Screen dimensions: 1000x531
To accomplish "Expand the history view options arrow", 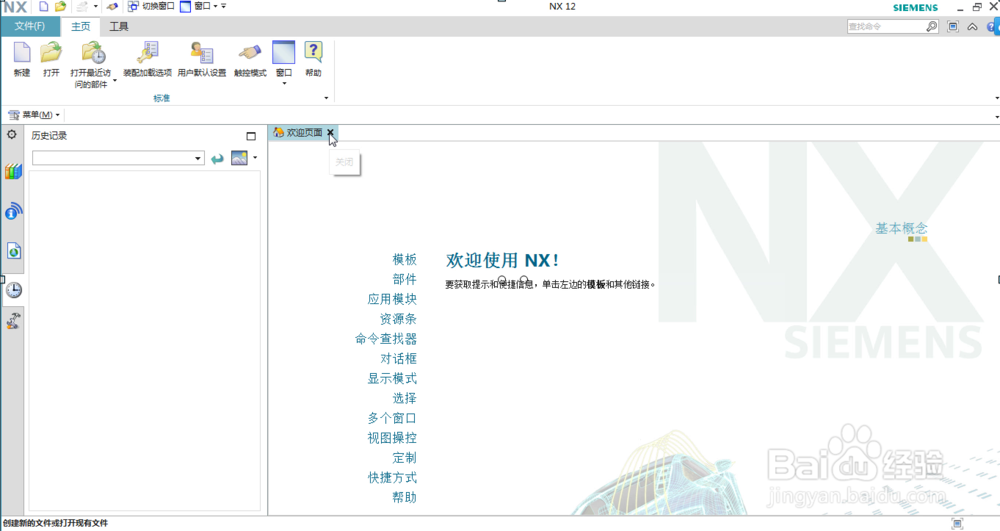I will [x=255, y=157].
